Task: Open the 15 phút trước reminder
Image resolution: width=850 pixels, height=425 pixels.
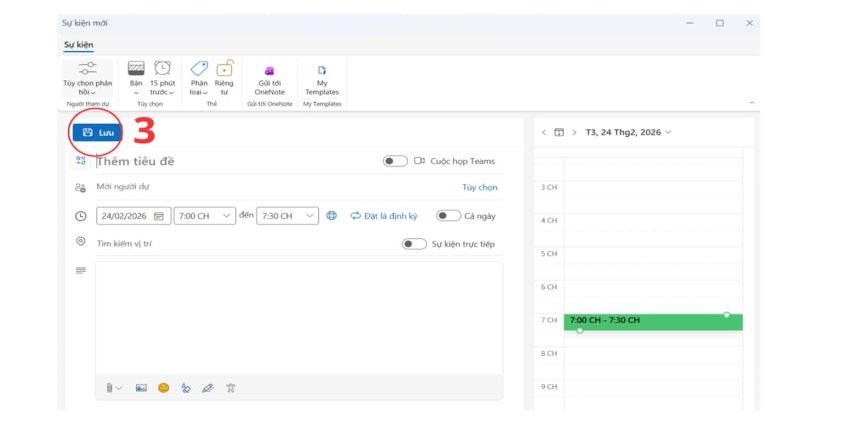Action: (162, 79)
